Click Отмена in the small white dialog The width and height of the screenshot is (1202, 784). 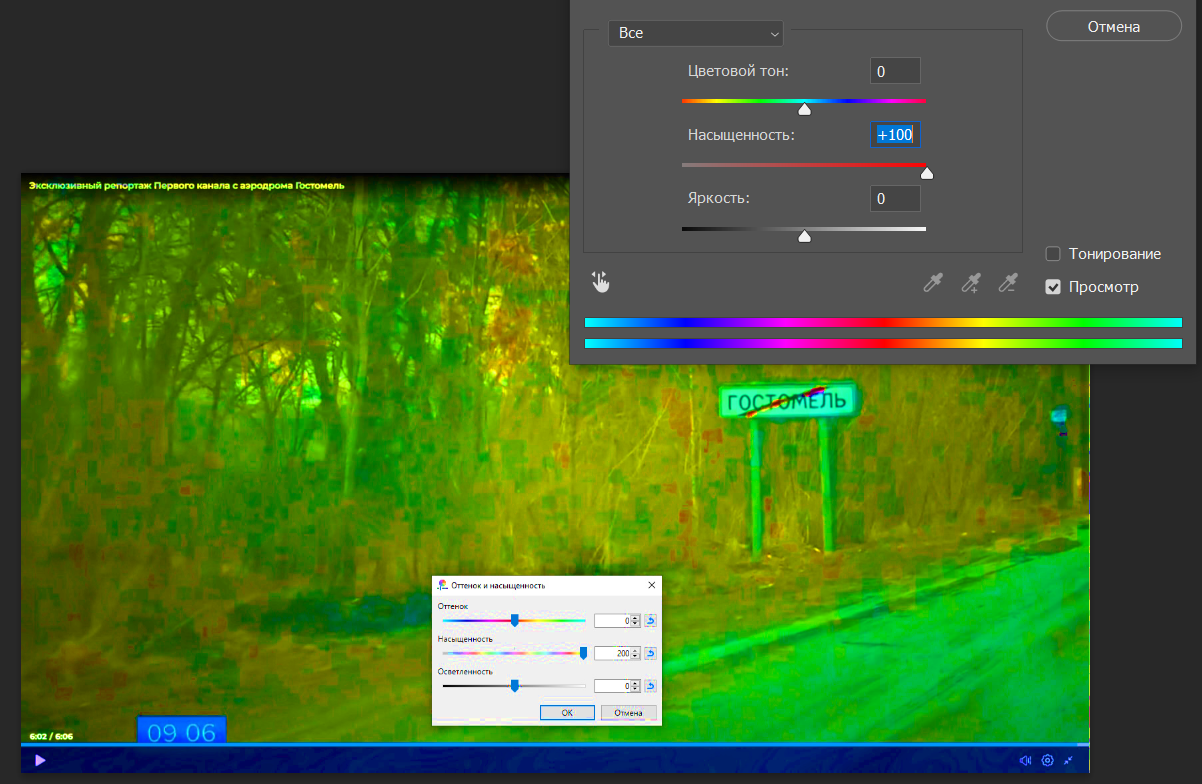click(628, 713)
